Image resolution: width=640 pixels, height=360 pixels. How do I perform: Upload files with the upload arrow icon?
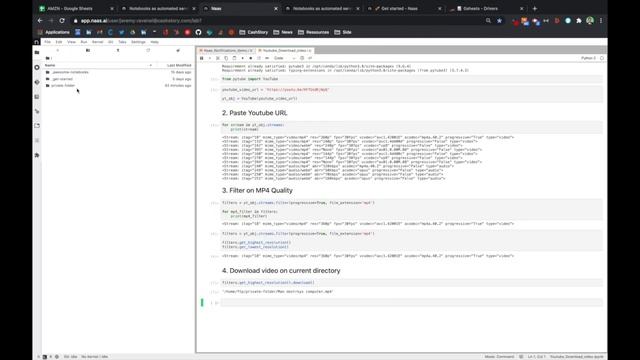[x=118, y=50]
